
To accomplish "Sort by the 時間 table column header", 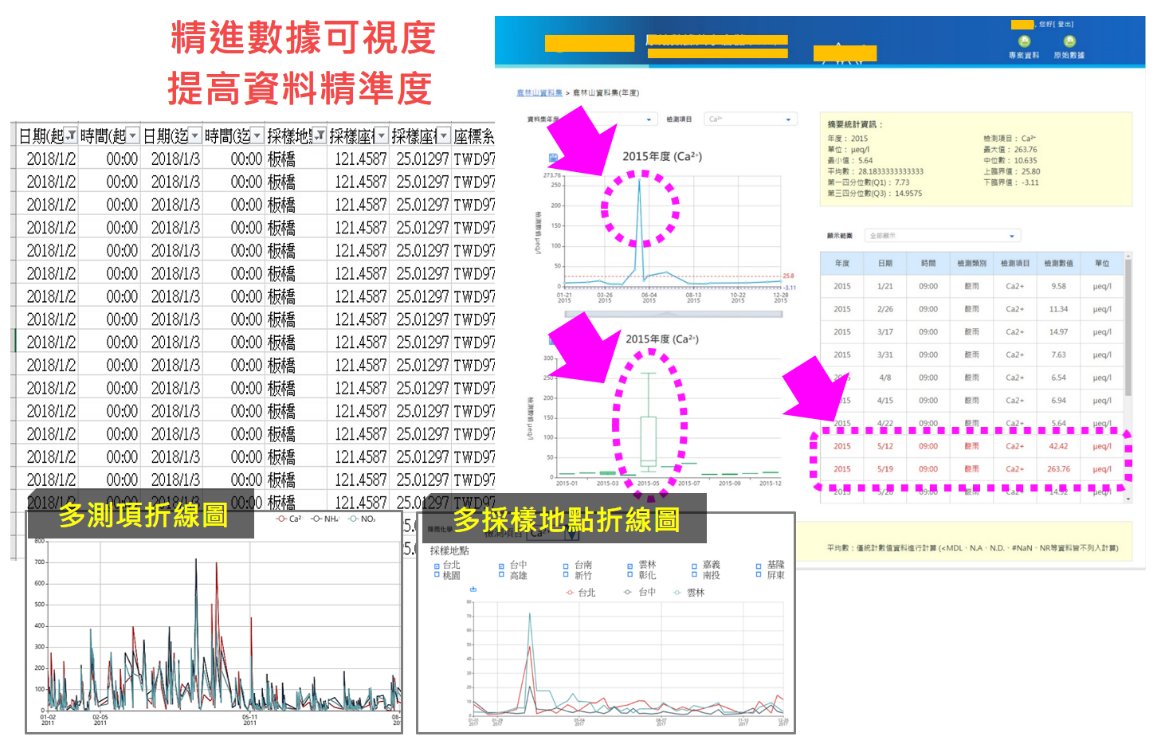I will pos(928,263).
